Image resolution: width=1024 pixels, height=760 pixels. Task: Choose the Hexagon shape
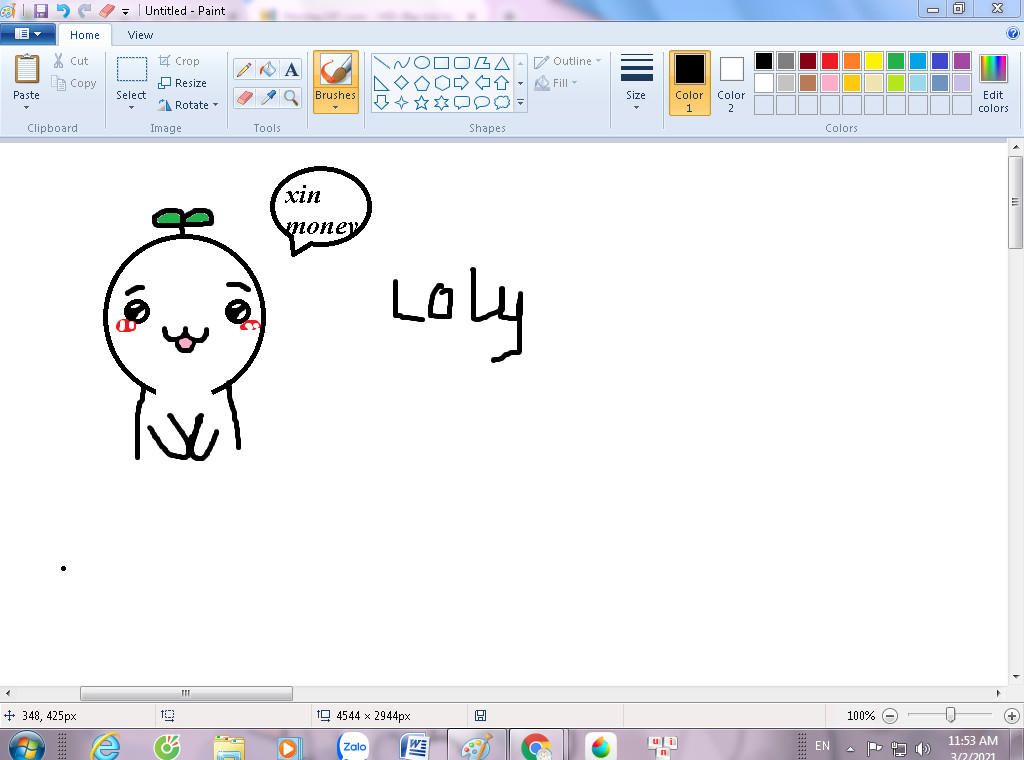pyautogui.click(x=441, y=83)
